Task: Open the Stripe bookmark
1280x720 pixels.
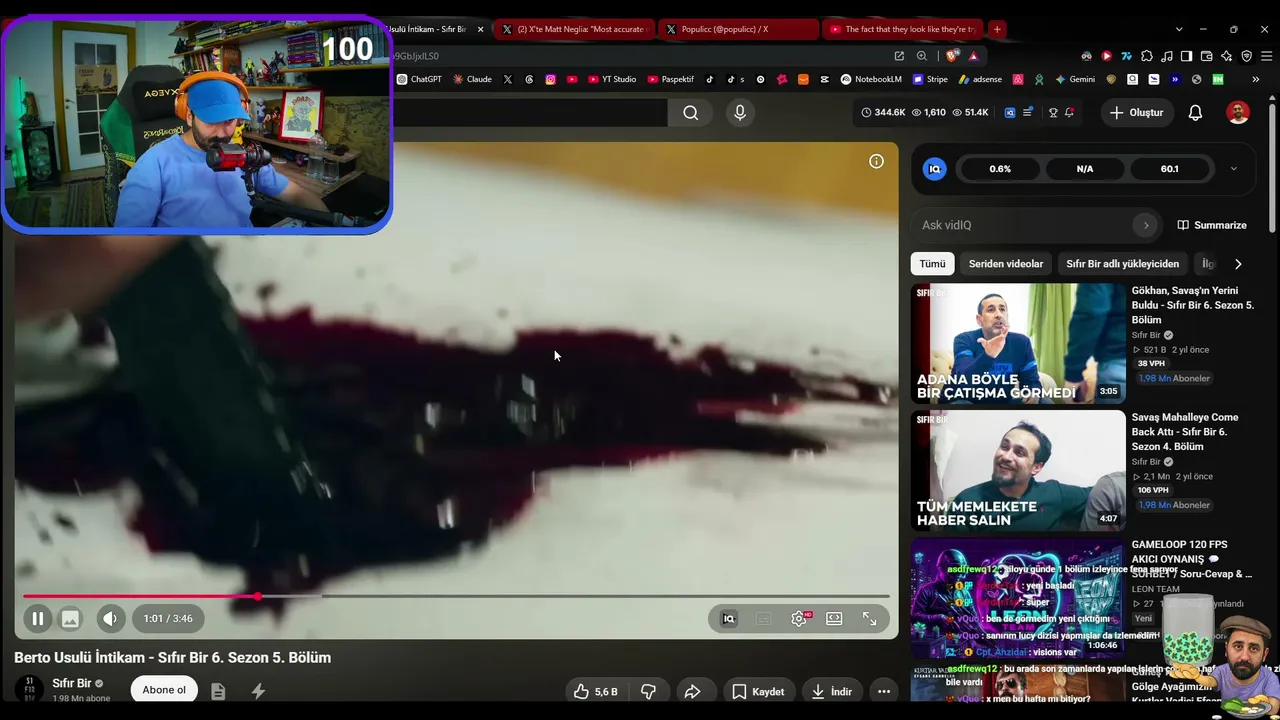Action: pos(930,79)
